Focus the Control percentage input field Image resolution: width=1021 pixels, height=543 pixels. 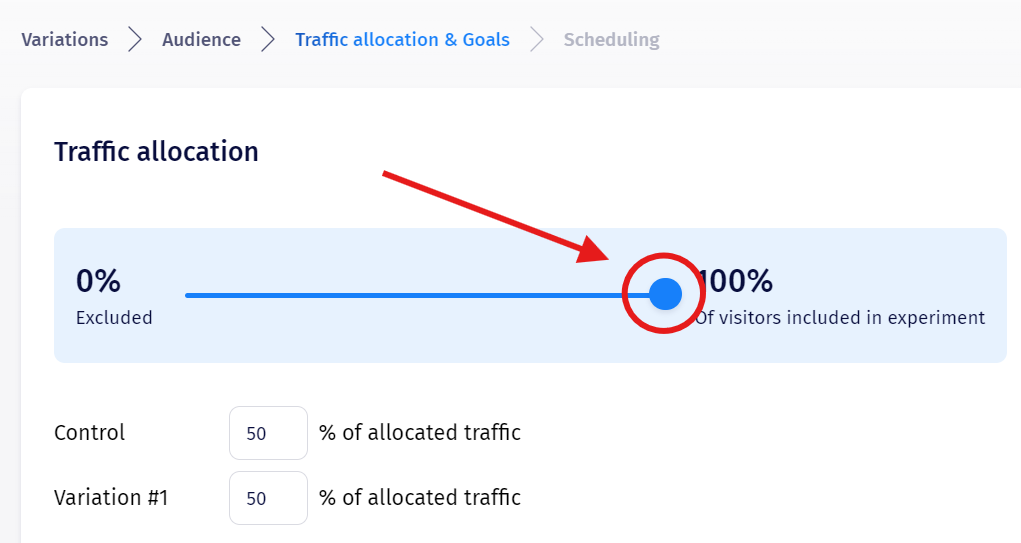(x=268, y=433)
